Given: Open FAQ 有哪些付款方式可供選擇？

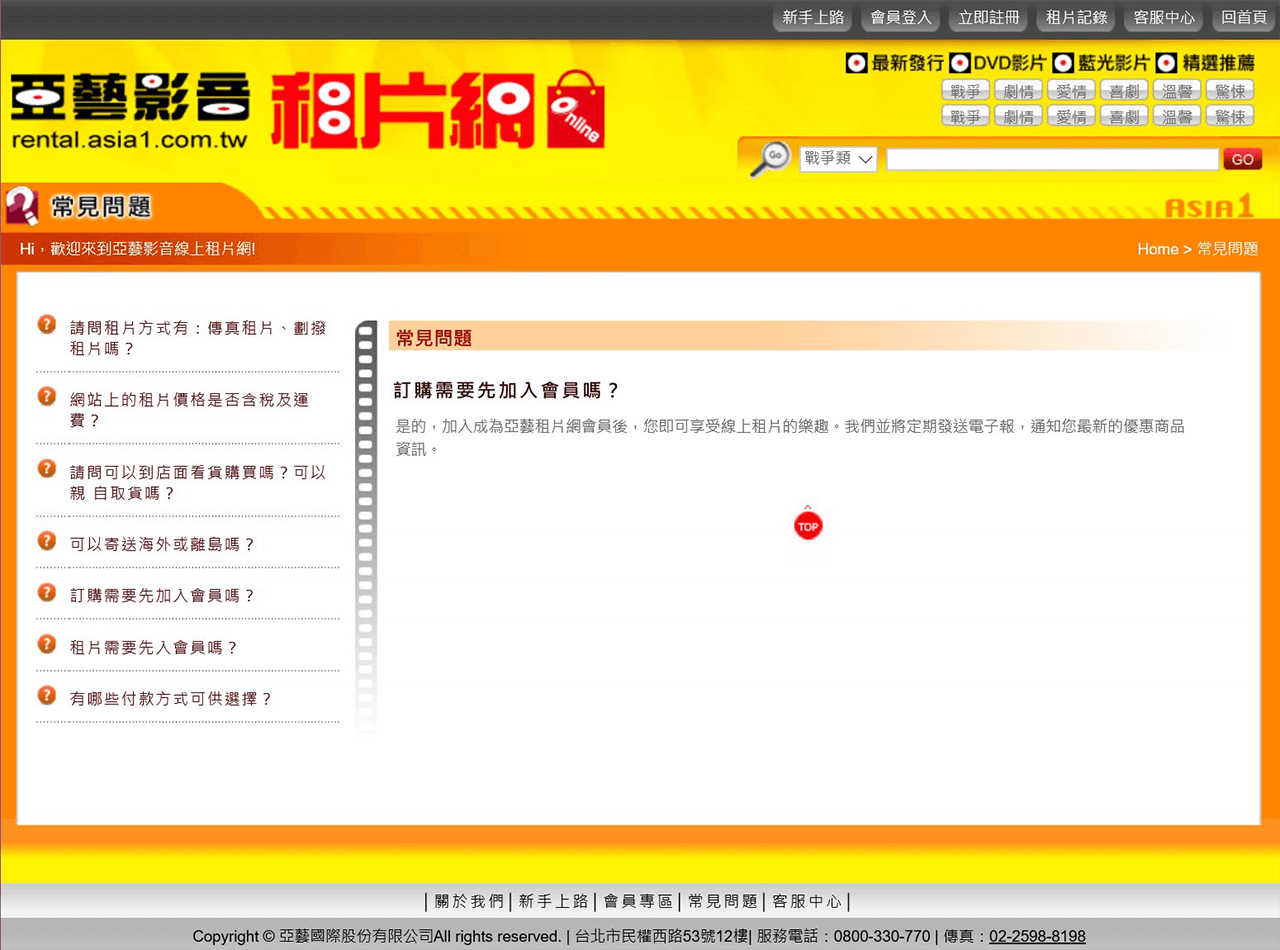Looking at the screenshot, I should (171, 699).
